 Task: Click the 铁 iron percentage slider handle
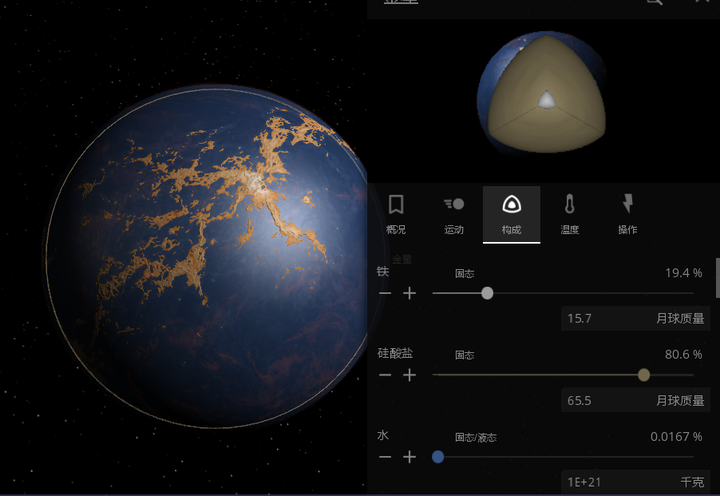tap(487, 293)
